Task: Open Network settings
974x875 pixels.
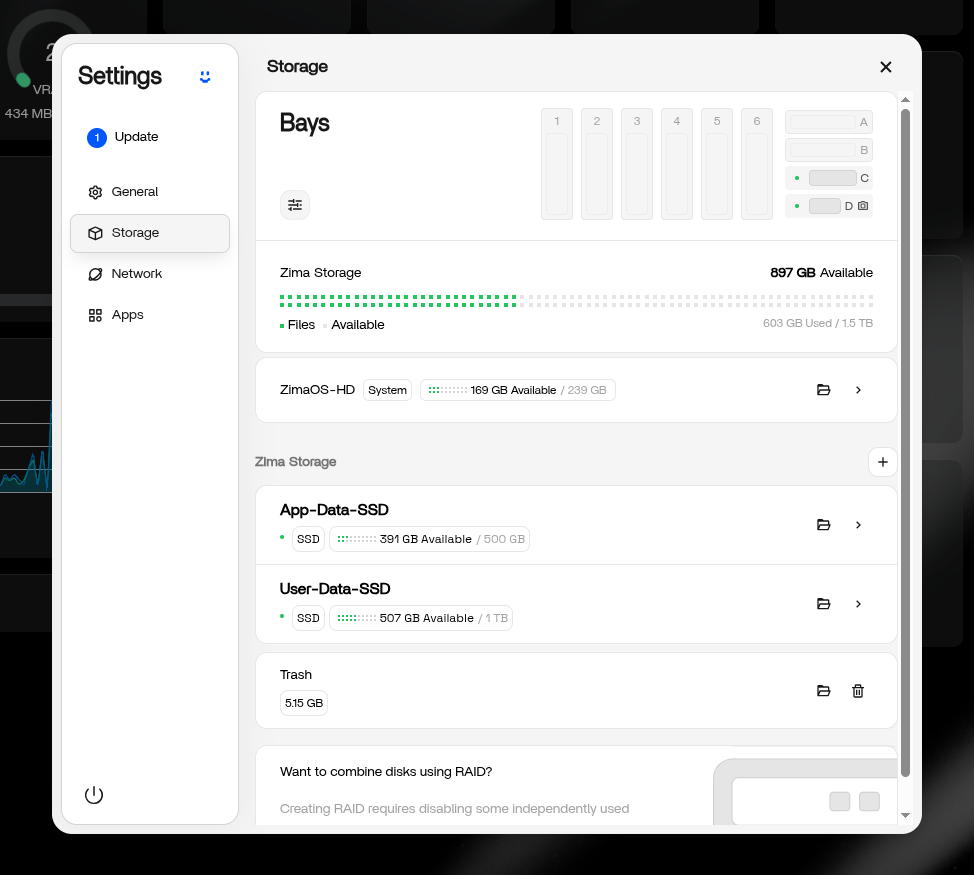Action: [150, 274]
